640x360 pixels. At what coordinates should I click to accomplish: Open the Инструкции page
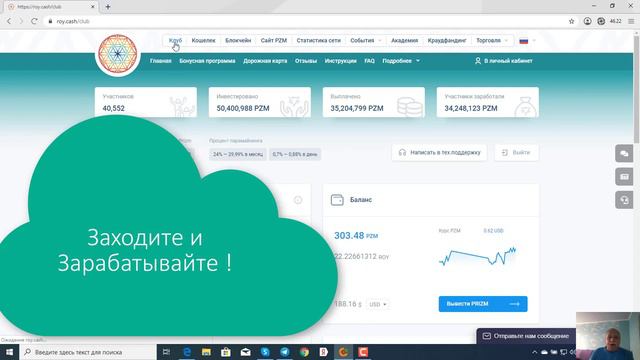[340, 61]
